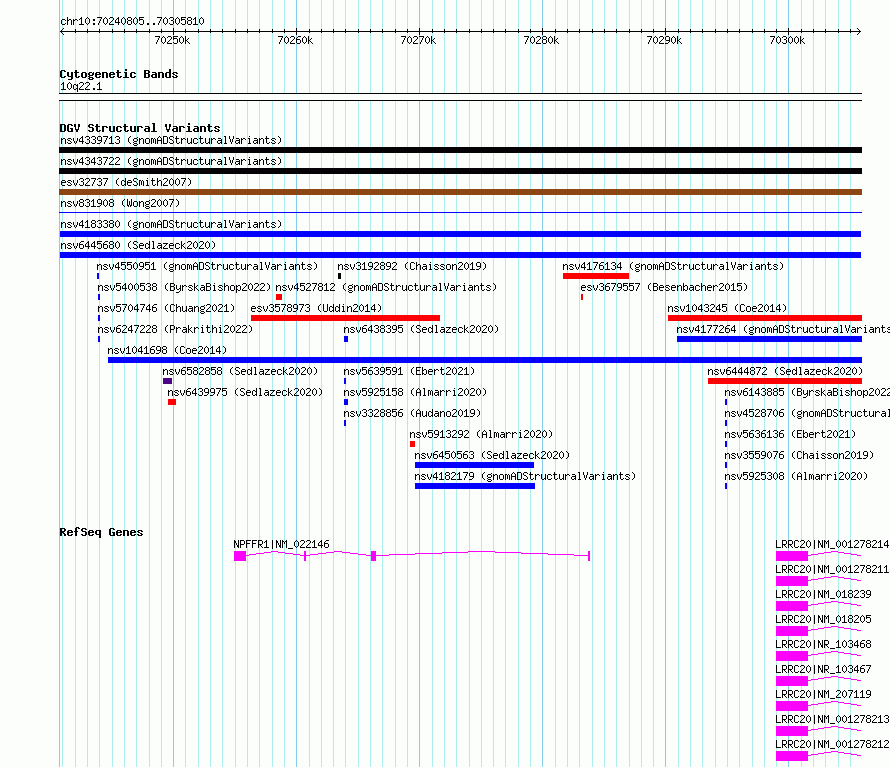Open nsv5400538 (ByrskaBishop2022) label
Viewport: 890px width, 767px height.
pyautogui.click(x=184, y=287)
